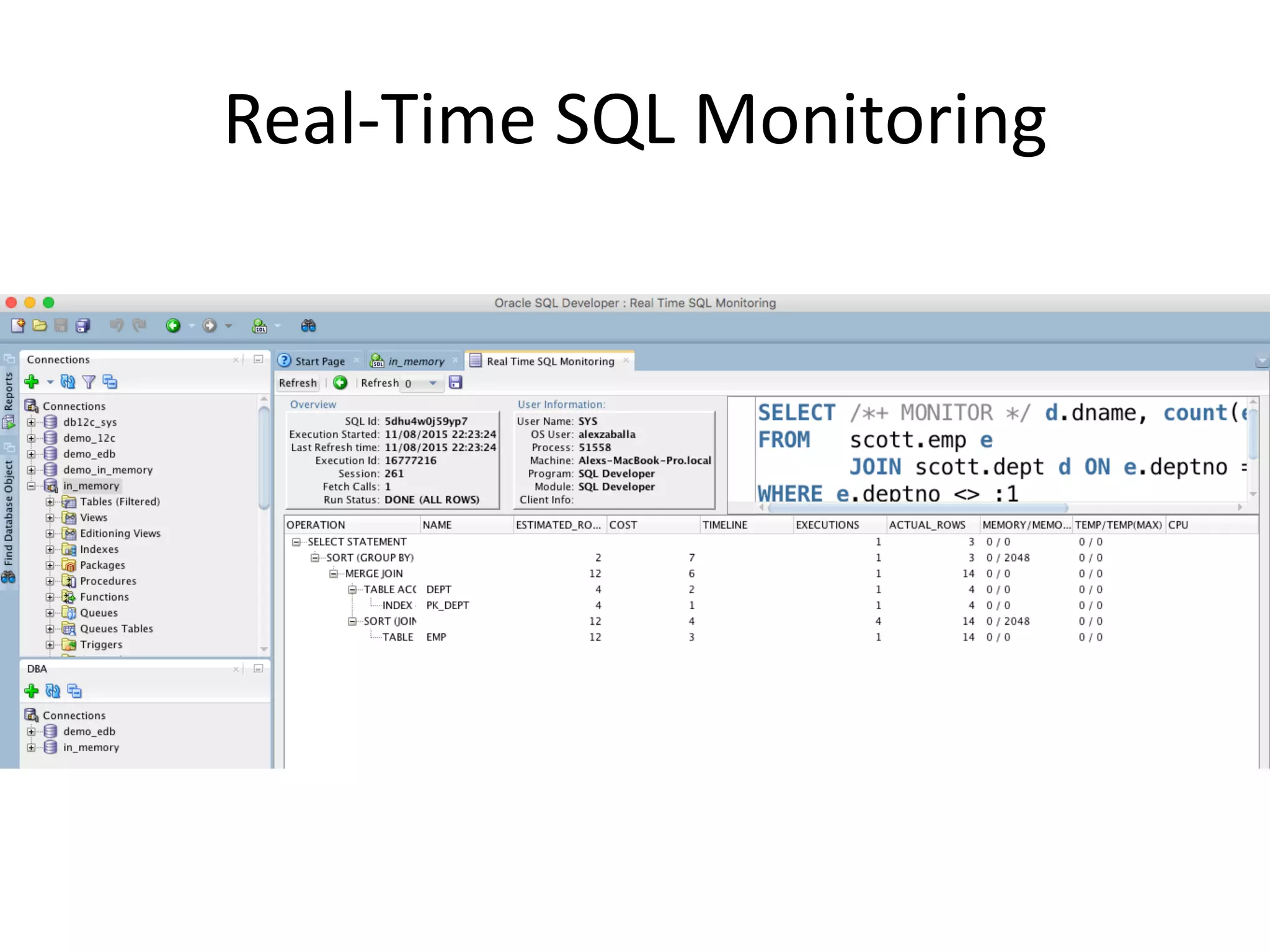Click the binoculars Find DB Object icon
1270x952 pixels.
[308, 325]
